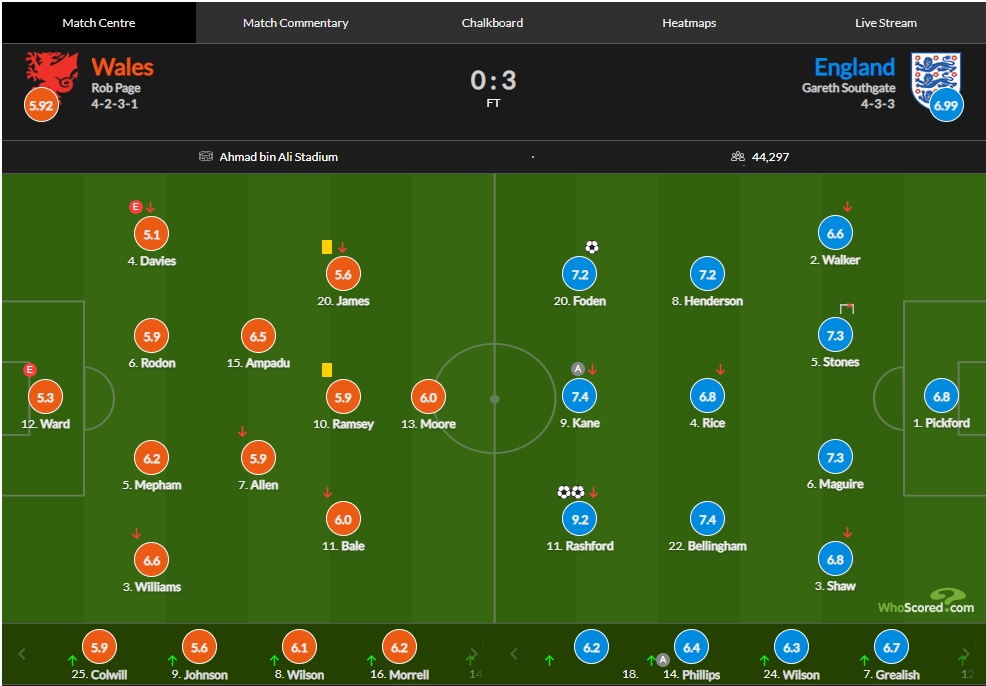Switch to the Match Commentary tab

tap(296, 23)
